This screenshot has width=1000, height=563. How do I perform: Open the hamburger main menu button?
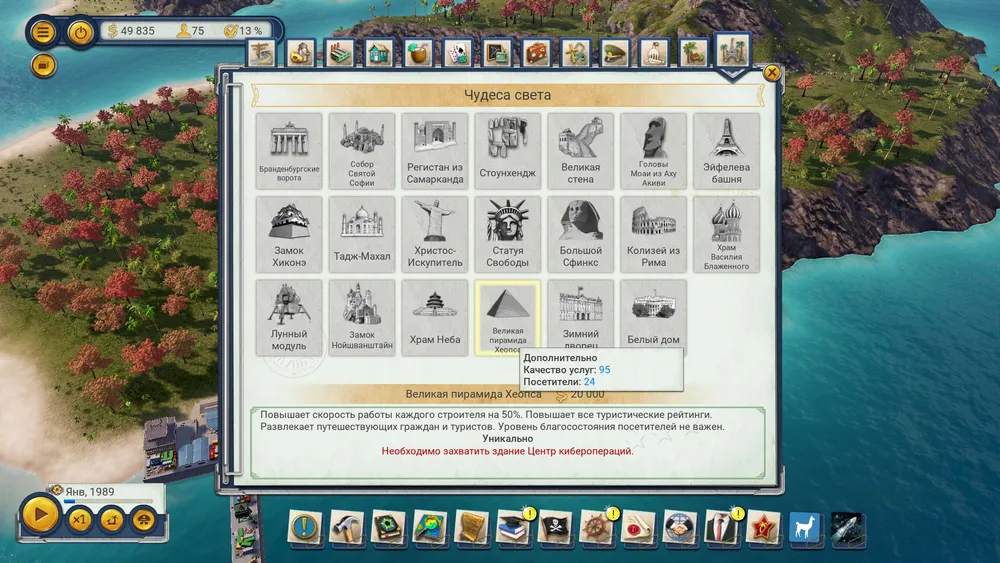[x=43, y=32]
